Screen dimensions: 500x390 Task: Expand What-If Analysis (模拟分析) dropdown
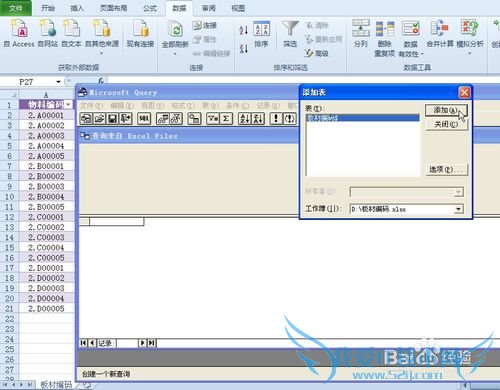coord(469,53)
